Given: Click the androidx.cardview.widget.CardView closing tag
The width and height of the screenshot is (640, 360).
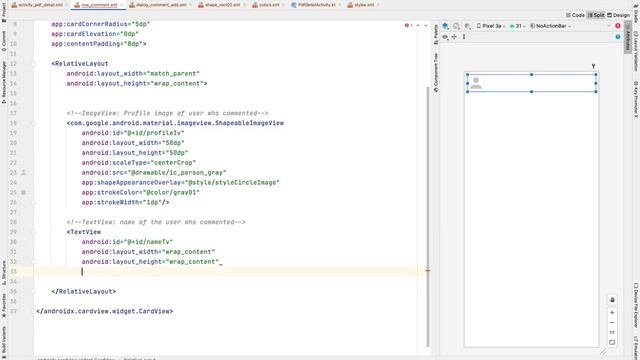Looking at the screenshot, I should (x=104, y=311).
